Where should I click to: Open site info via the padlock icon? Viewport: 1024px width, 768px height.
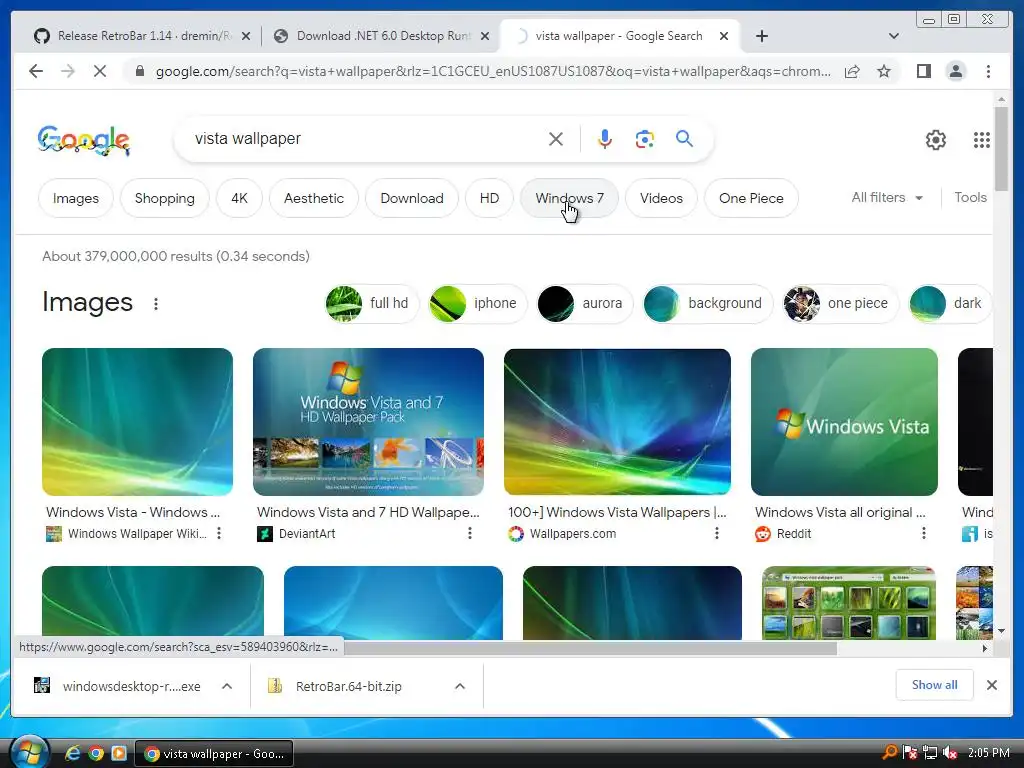pyautogui.click(x=139, y=71)
